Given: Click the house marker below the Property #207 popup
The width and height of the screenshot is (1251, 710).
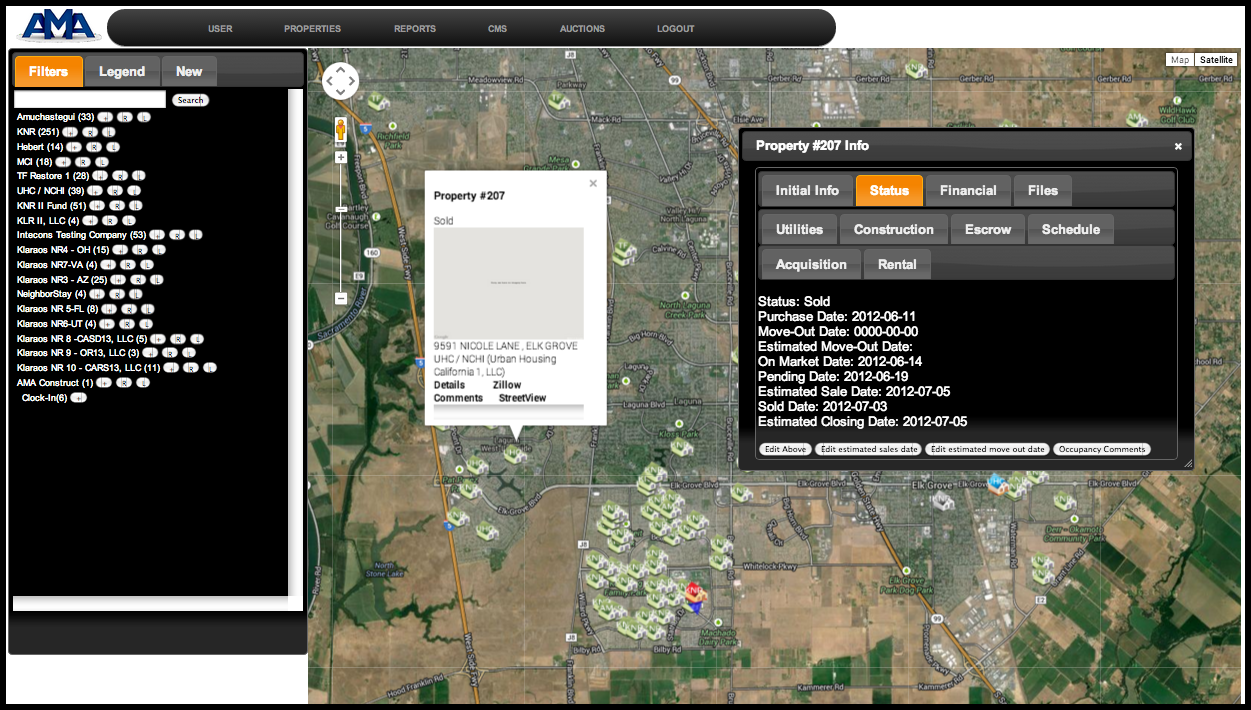Looking at the screenshot, I should coord(516,455).
